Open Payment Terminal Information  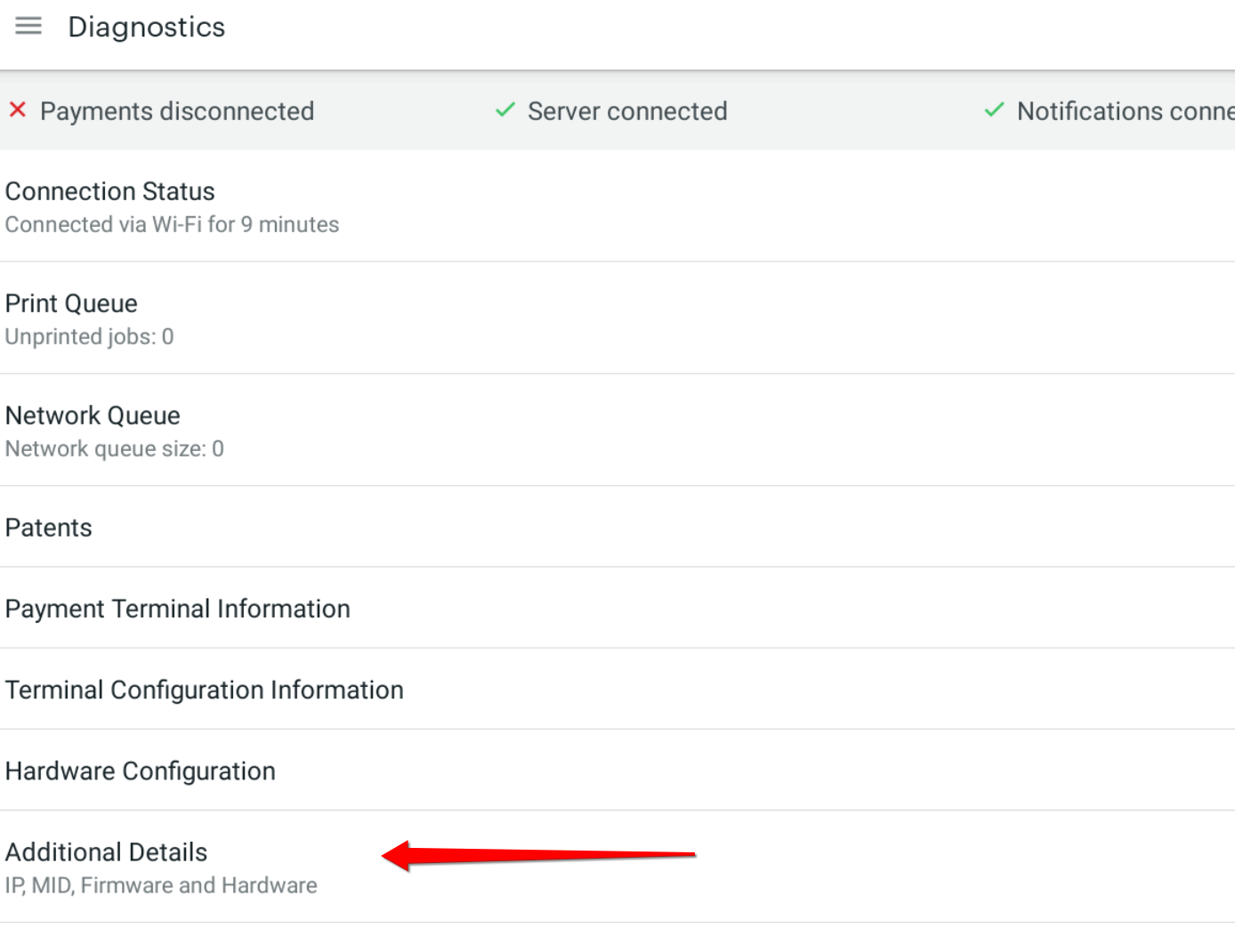[x=177, y=609]
